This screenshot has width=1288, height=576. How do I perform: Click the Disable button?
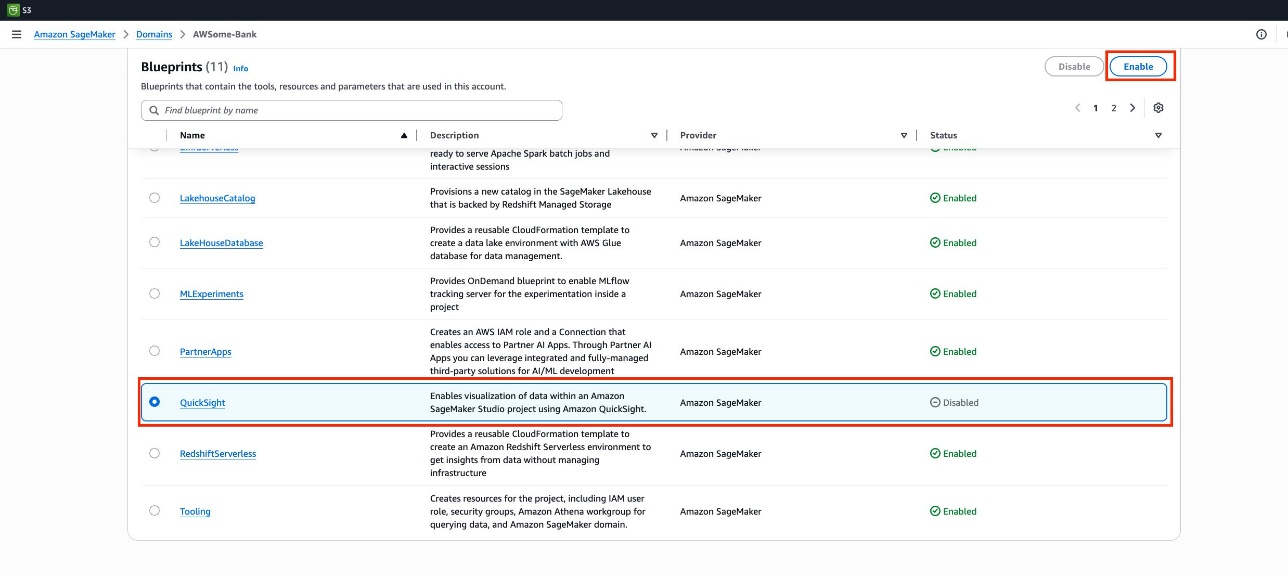click(1074, 67)
